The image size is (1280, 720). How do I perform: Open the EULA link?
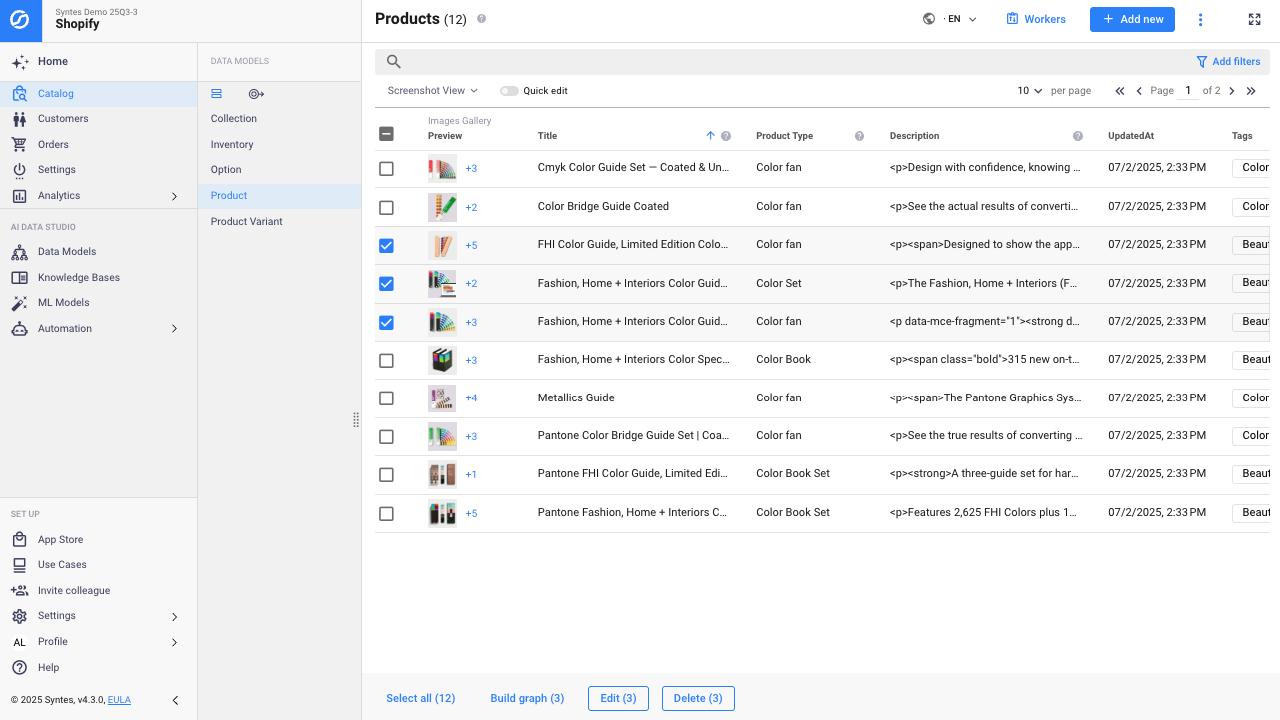click(119, 700)
